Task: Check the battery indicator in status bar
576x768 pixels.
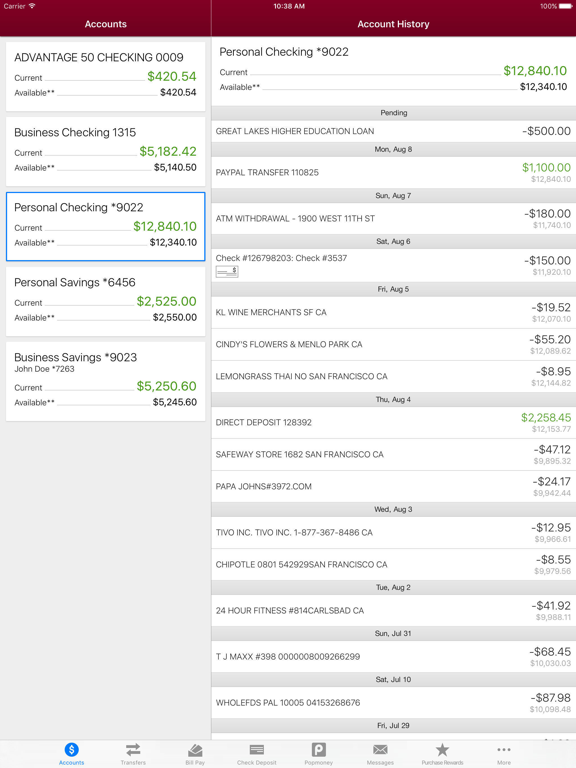Action: 566,6
